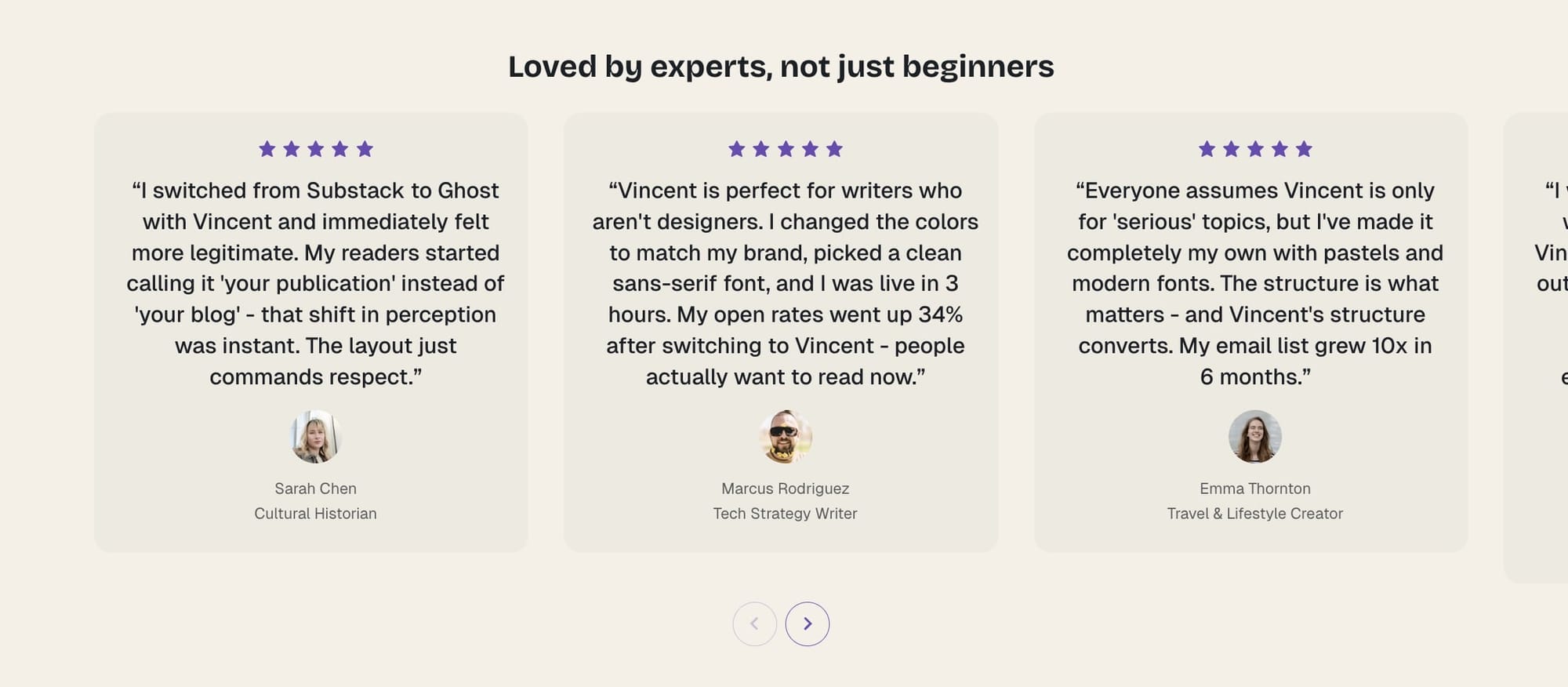Click the Travel & Lifestyle Creator title
Screen dimensions: 1568x687
tap(1254, 513)
